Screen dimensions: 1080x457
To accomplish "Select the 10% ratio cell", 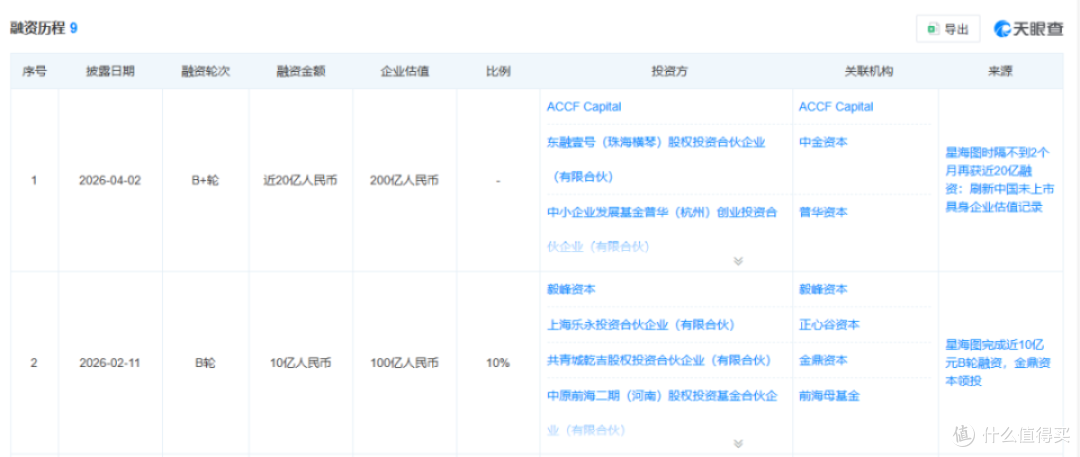I will pos(498,363).
